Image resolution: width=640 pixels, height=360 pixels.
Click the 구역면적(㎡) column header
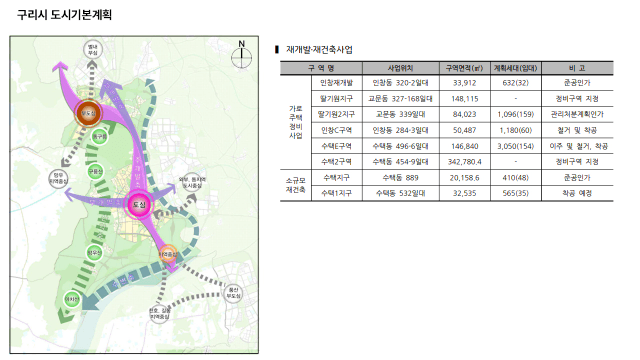pos(464,68)
